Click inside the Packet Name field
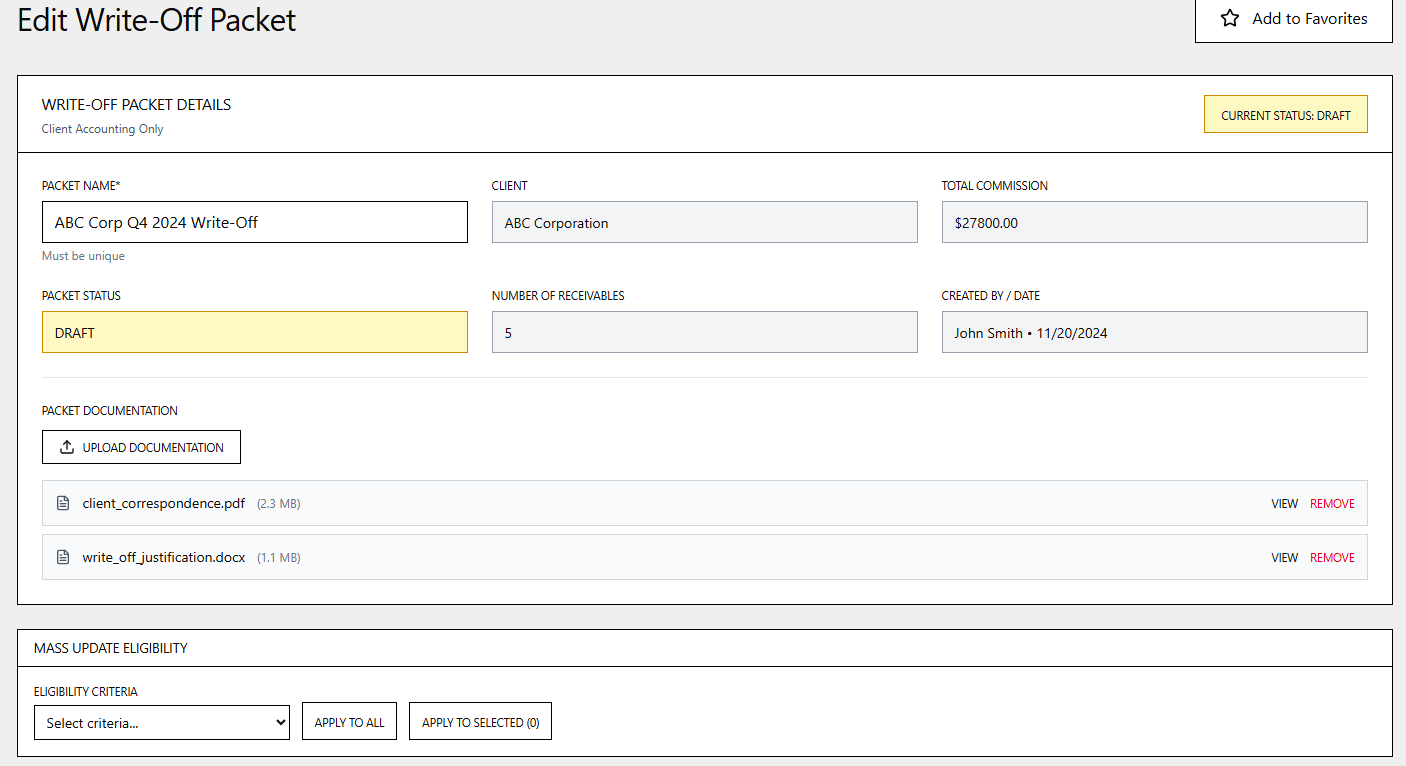The width and height of the screenshot is (1406, 766). [254, 222]
